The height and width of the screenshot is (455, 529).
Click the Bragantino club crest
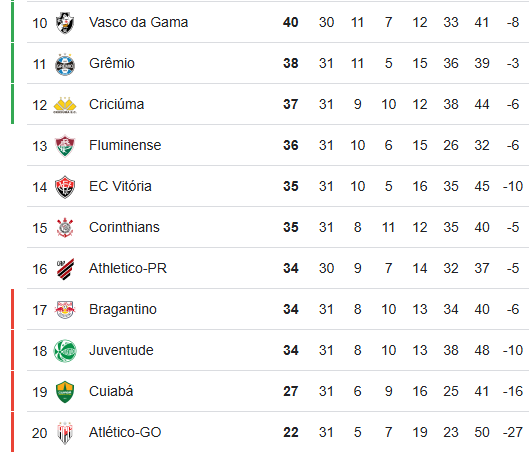click(x=65, y=310)
